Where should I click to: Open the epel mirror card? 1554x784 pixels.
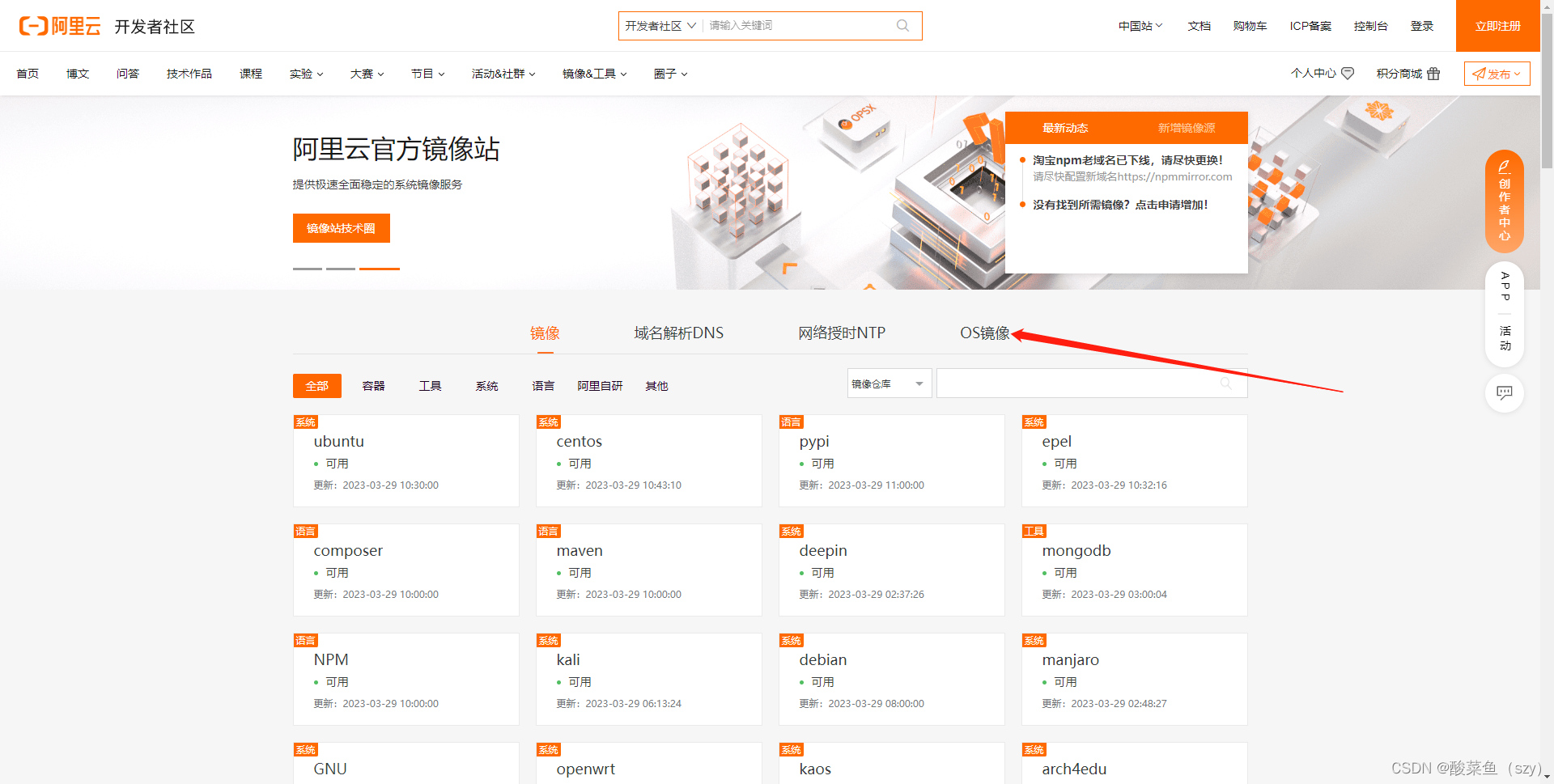click(x=1135, y=461)
